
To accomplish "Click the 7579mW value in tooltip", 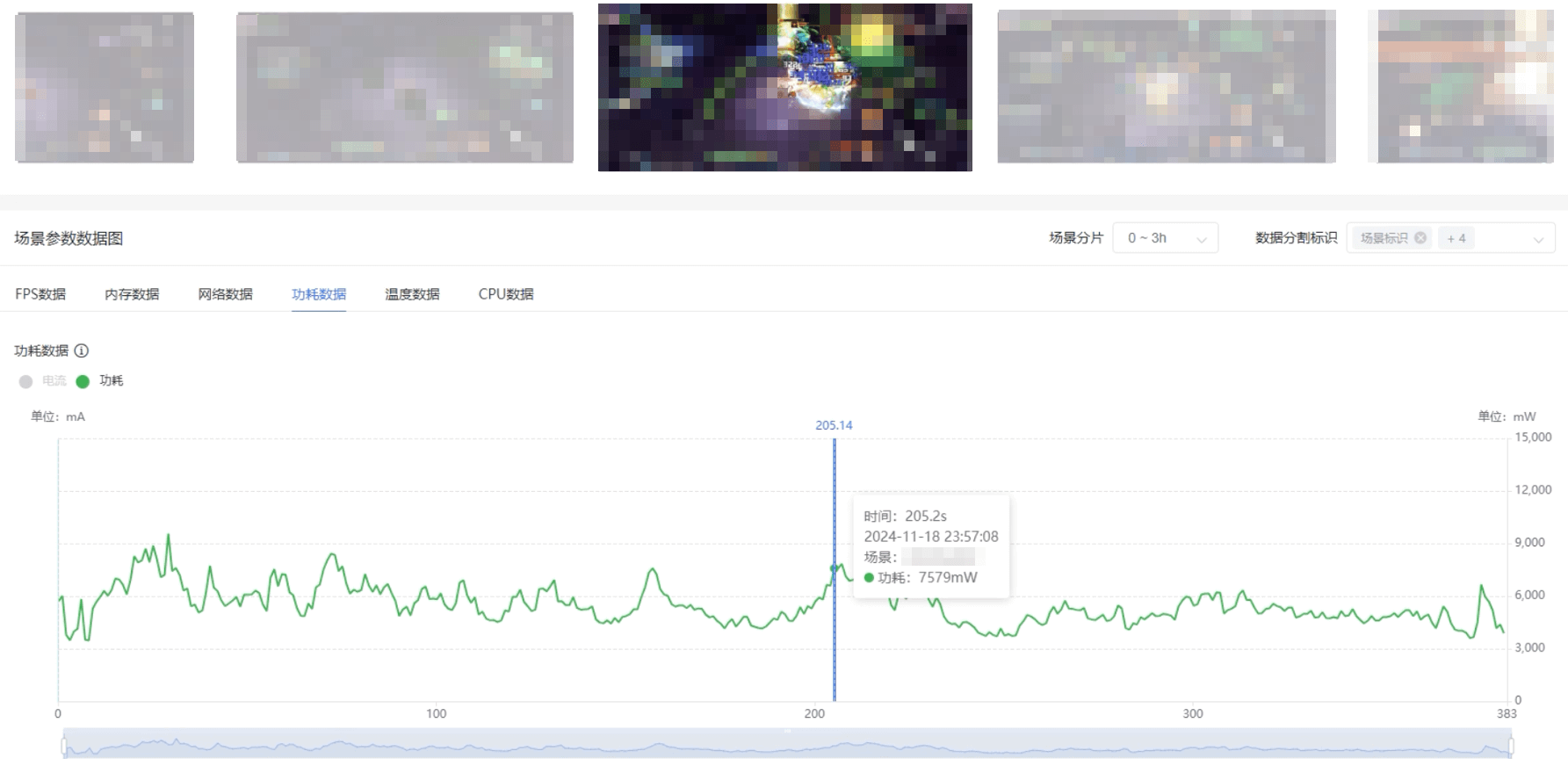I will click(948, 577).
